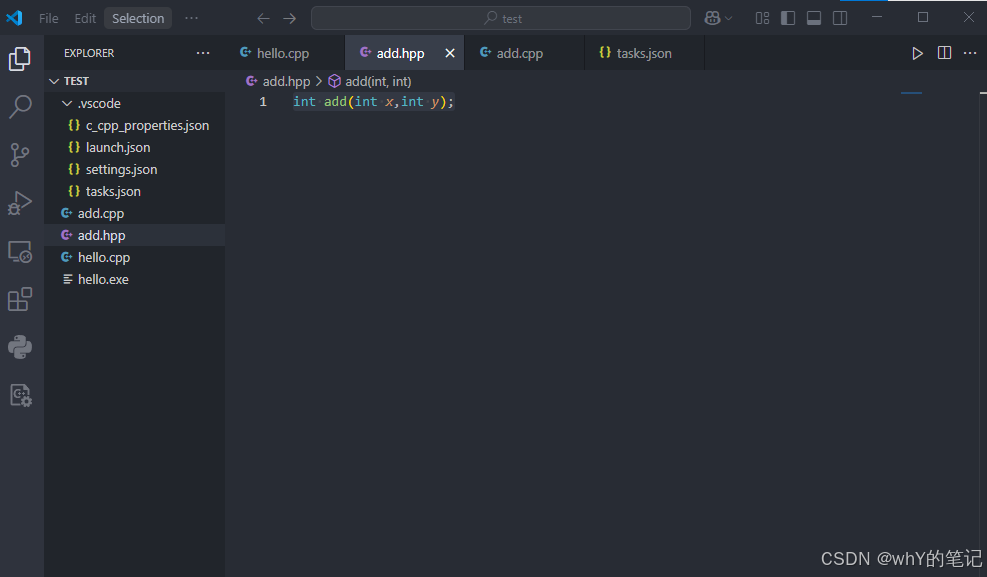
Task: Open the File menu
Action: pos(48,18)
